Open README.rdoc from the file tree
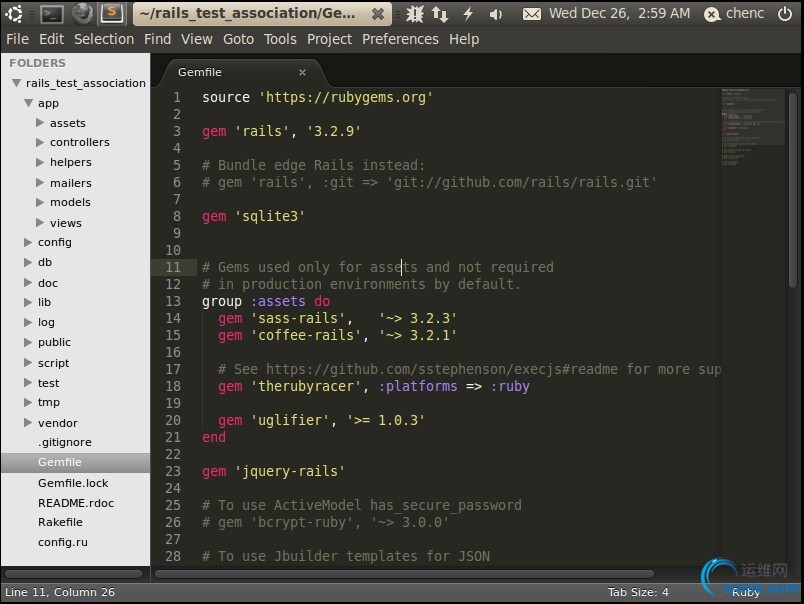 pyautogui.click(x=74, y=503)
